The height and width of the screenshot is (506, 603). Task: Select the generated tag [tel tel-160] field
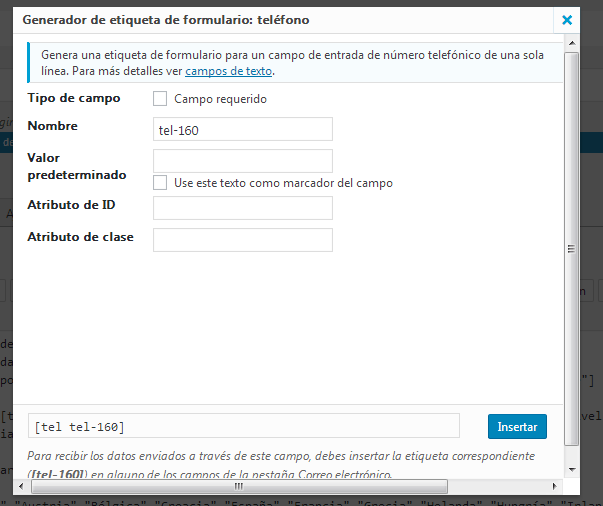coord(244,426)
